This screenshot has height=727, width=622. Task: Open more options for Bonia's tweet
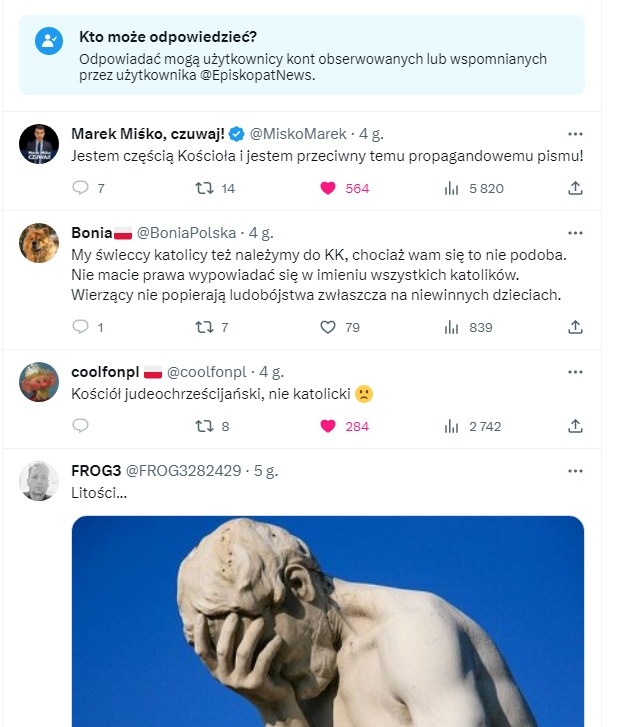[x=575, y=233]
